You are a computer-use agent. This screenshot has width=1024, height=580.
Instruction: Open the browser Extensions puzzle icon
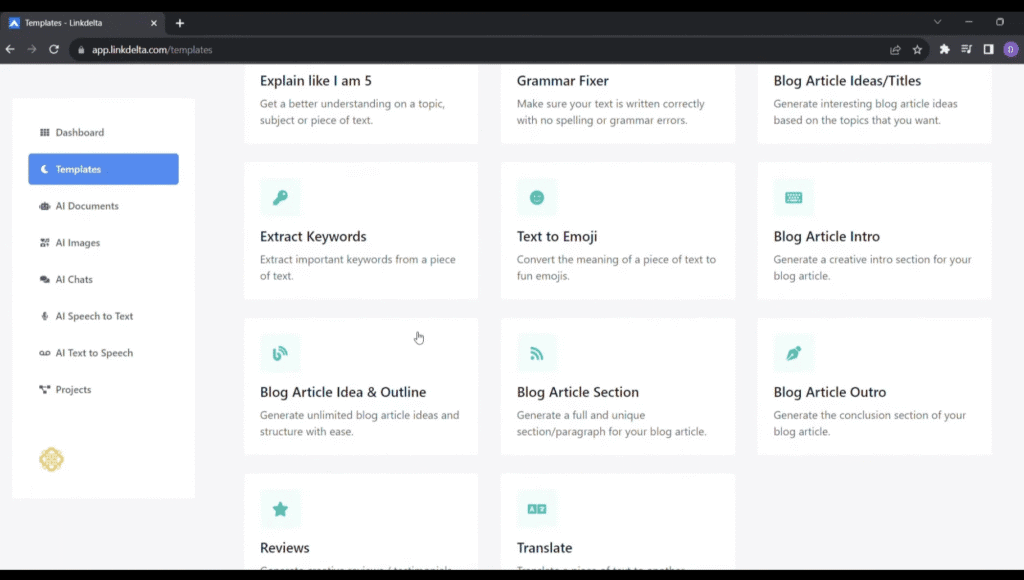point(944,49)
